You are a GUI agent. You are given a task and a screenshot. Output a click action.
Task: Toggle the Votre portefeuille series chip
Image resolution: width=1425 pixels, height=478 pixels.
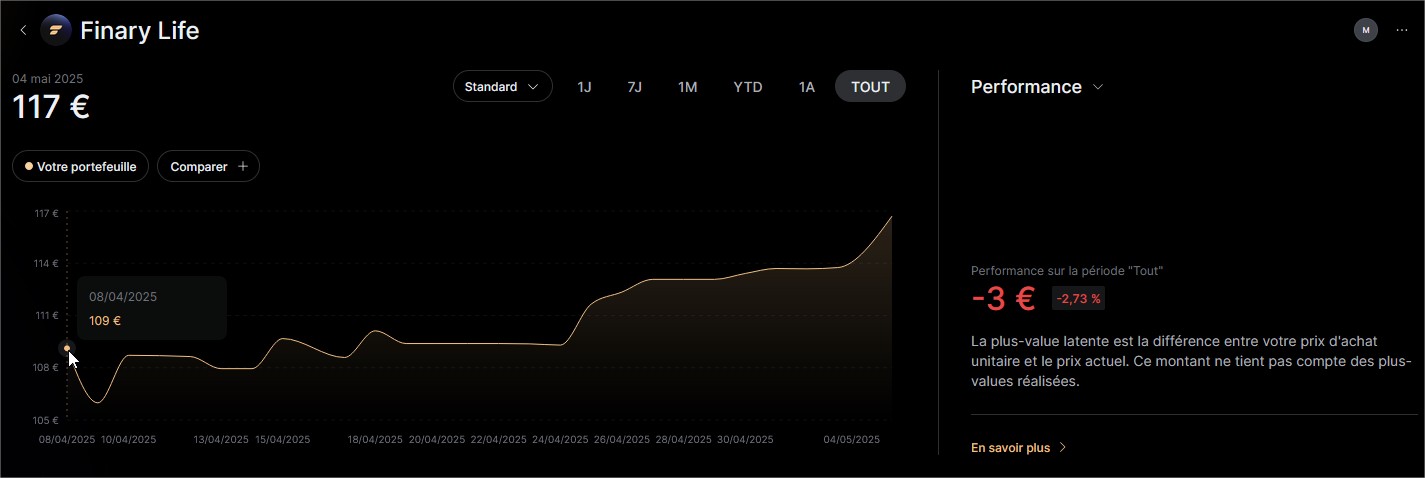(81, 167)
